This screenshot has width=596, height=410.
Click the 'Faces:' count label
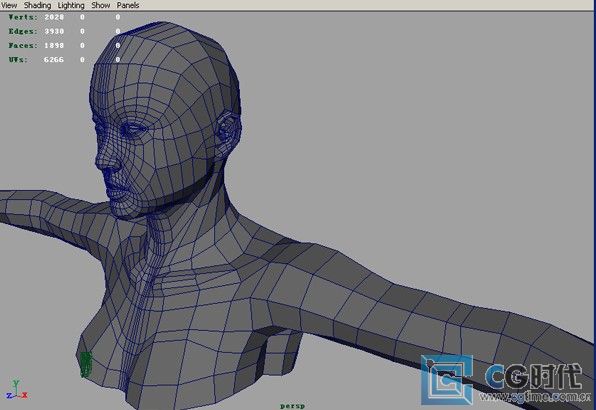[23, 45]
